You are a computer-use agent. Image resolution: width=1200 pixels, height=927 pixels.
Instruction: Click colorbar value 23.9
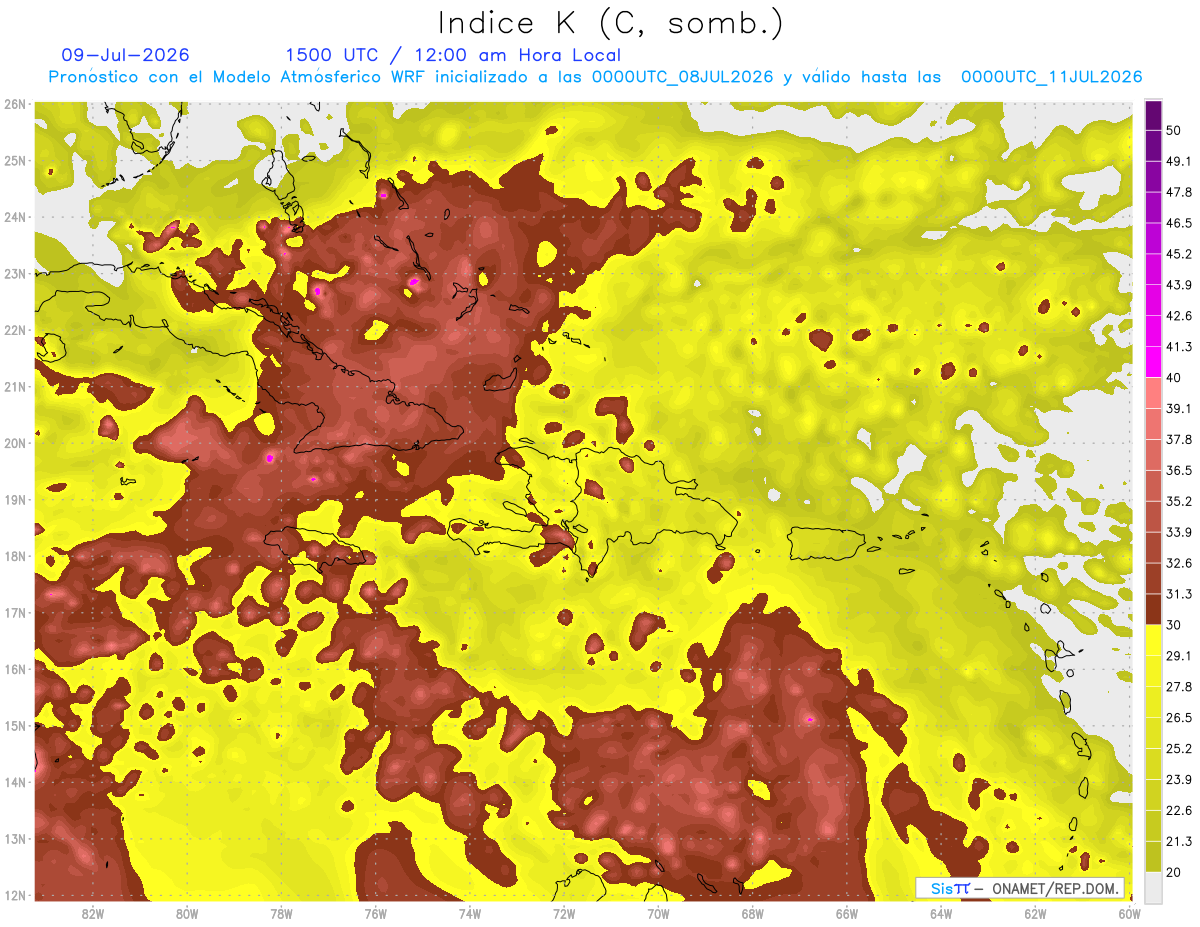(1178, 780)
